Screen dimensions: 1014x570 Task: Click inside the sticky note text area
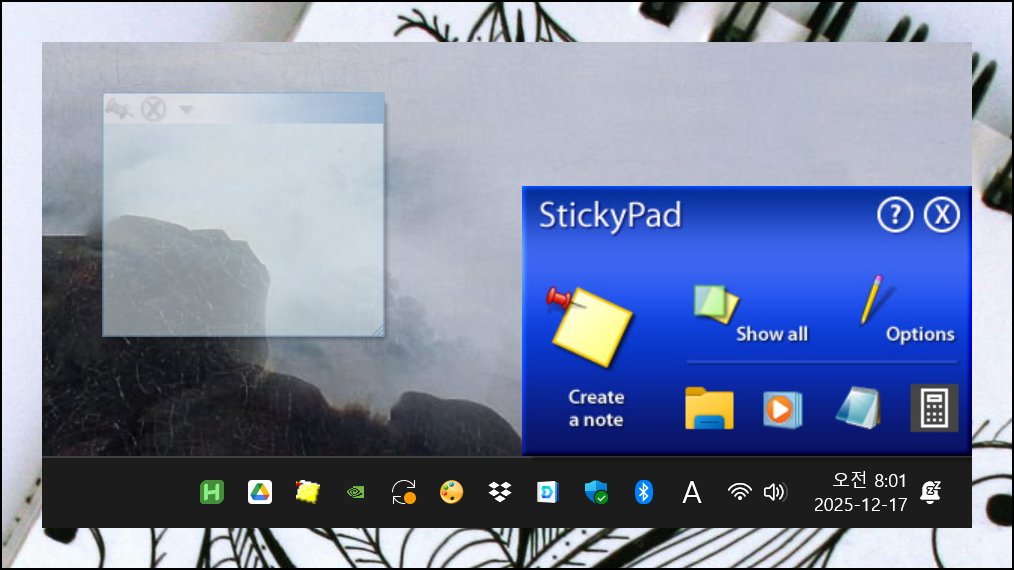[x=244, y=229]
